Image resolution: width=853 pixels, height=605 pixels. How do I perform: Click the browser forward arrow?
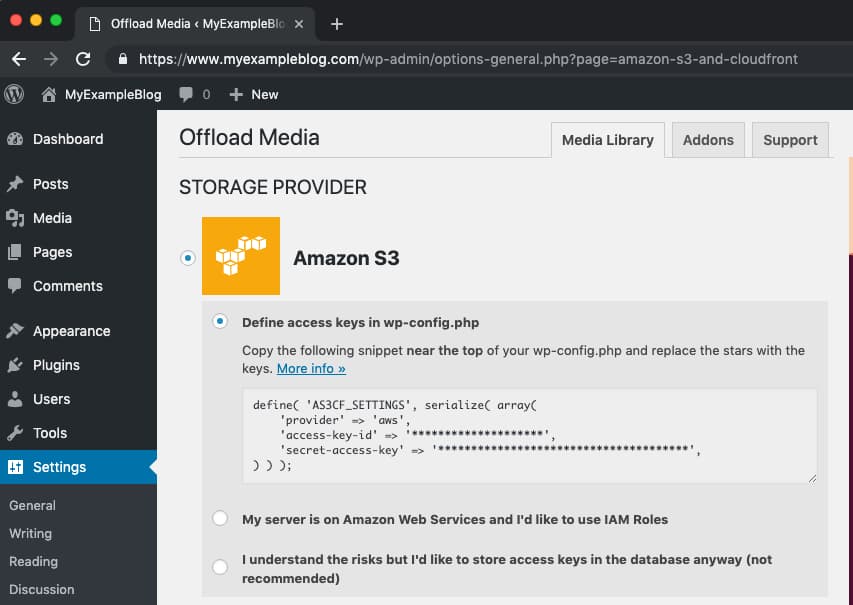point(51,59)
